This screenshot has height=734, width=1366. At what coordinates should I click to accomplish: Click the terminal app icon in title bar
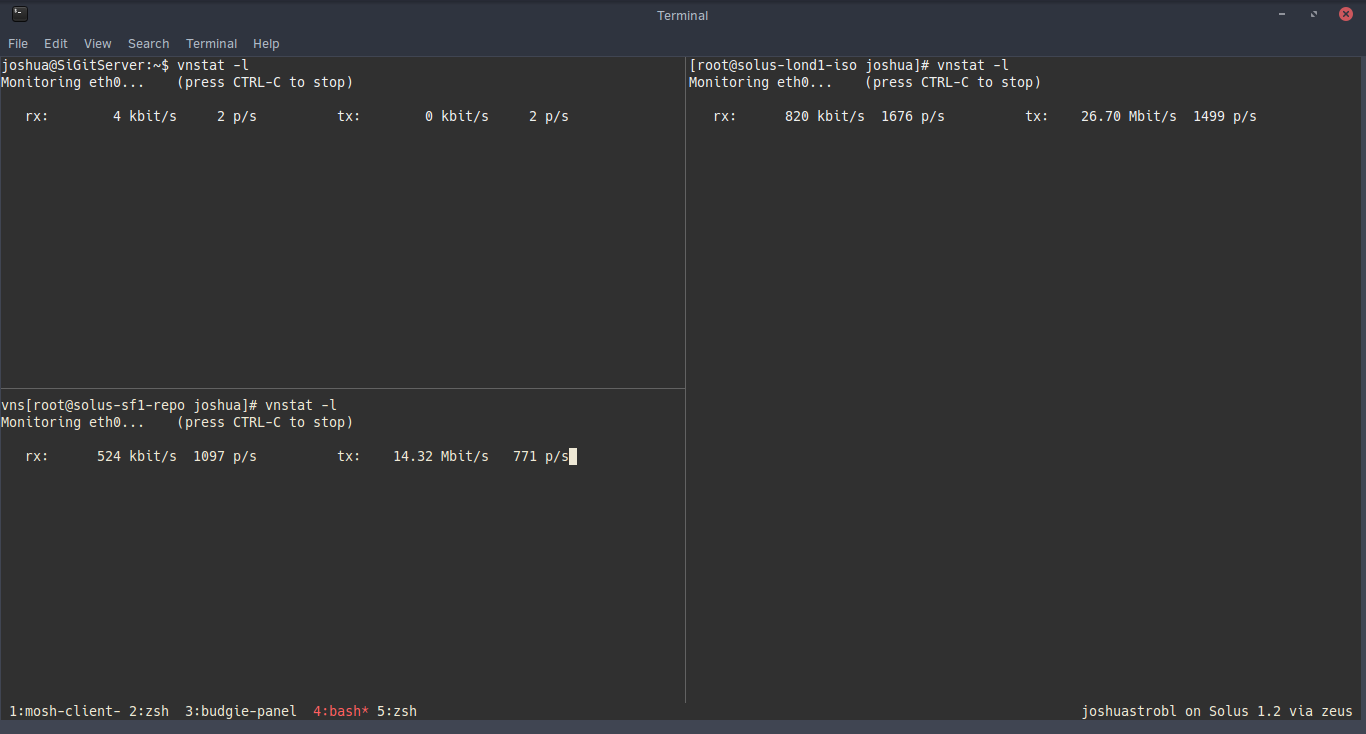pos(20,14)
